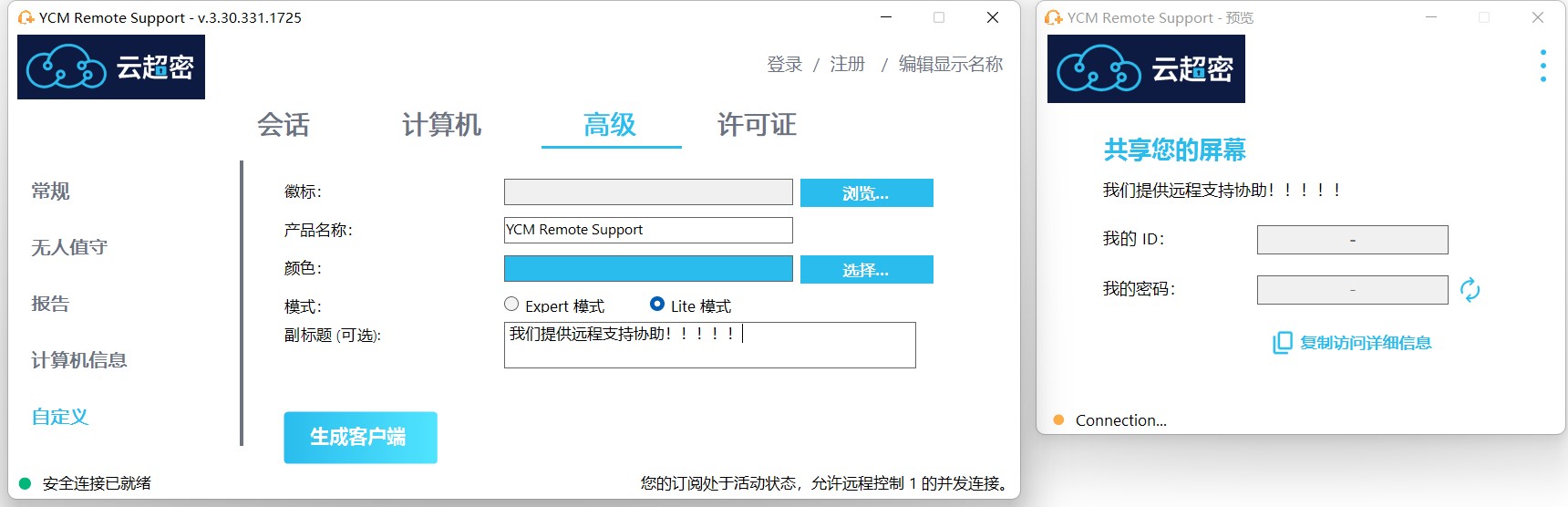The height and width of the screenshot is (507, 1568).
Task: Click the 我的 ID field in preview
Action: [1352, 240]
